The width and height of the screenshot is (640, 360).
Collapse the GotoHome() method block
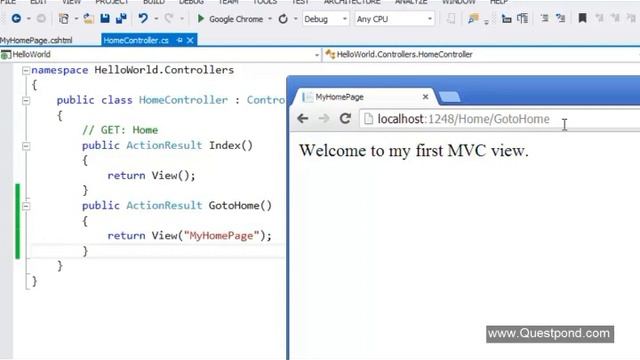(x=26, y=206)
